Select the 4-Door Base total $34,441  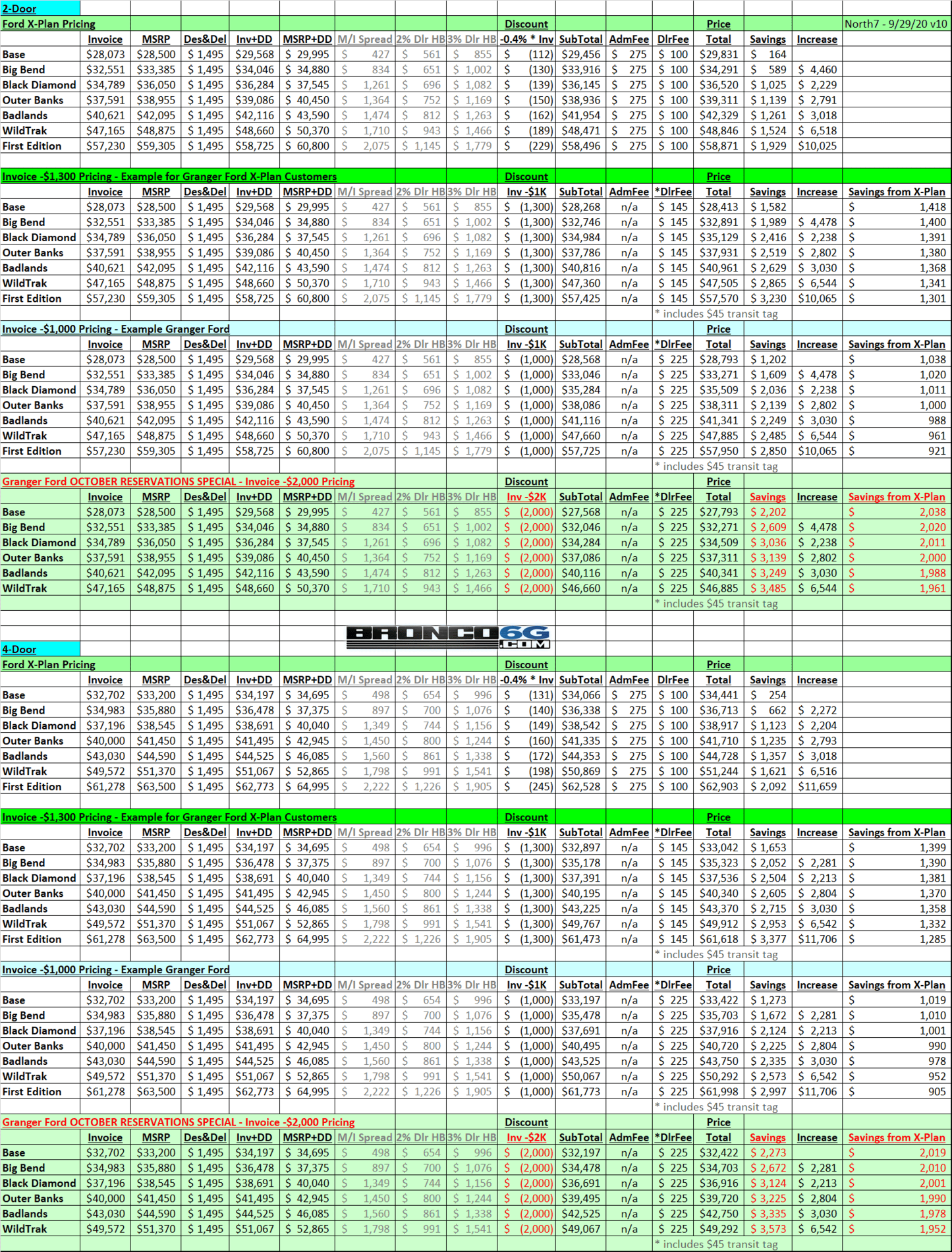tap(719, 695)
